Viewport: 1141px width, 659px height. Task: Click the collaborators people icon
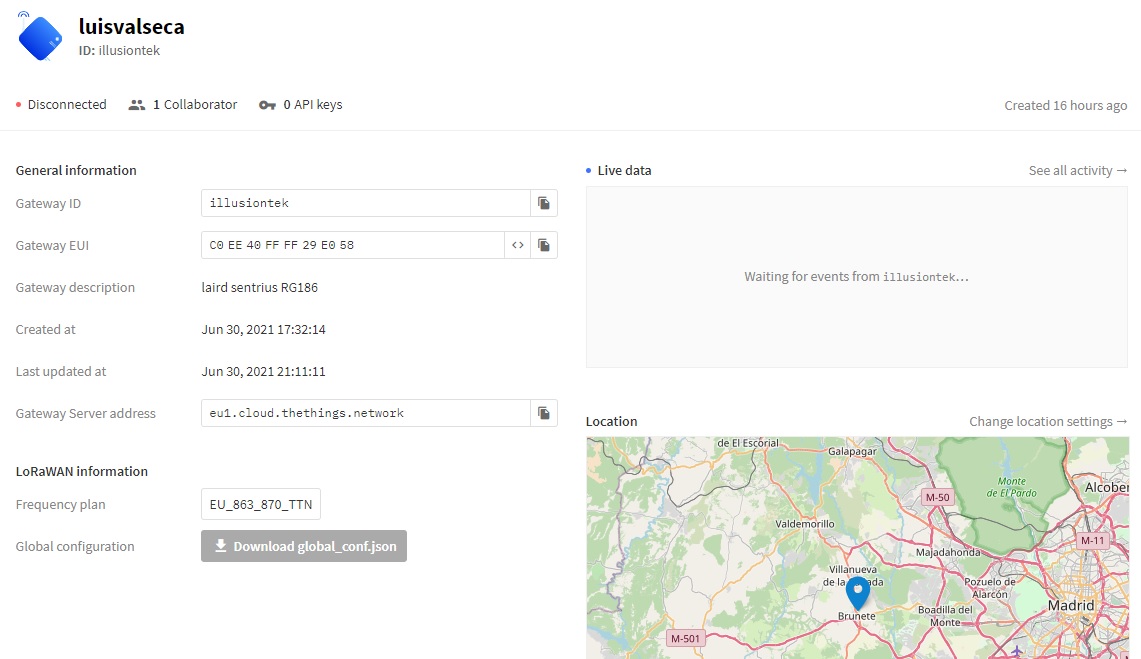(x=137, y=105)
